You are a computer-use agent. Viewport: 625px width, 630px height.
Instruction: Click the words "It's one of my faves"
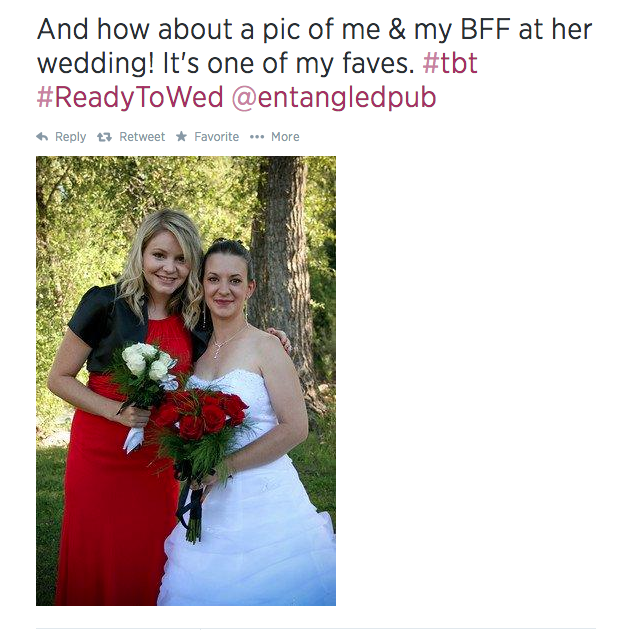(288, 63)
